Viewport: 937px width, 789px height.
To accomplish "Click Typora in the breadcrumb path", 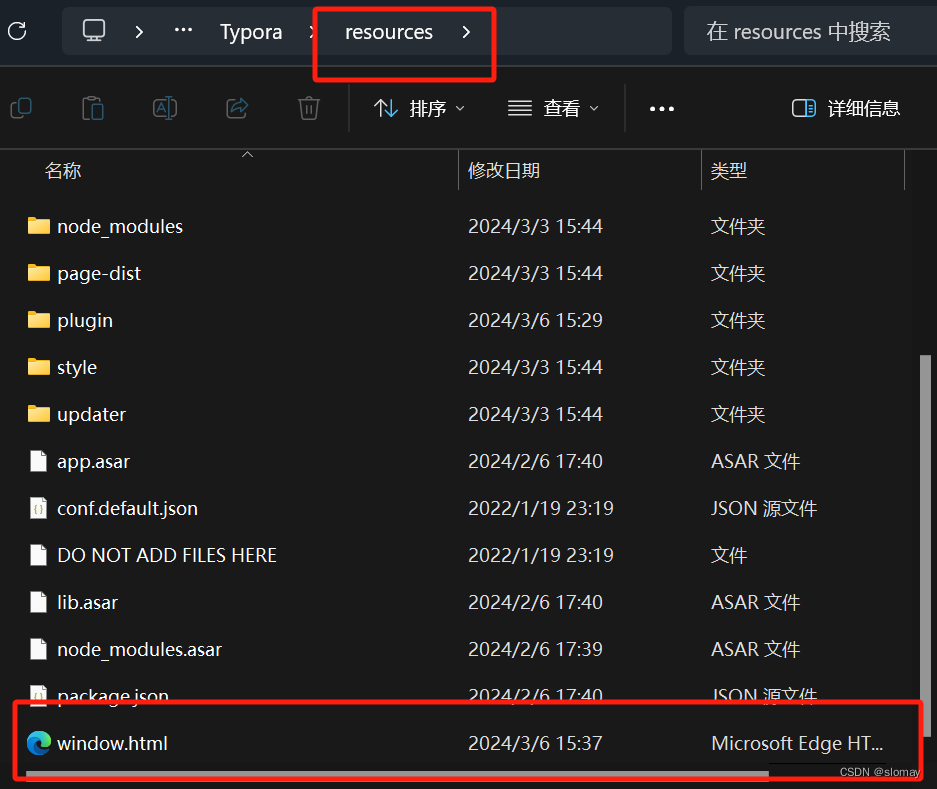I will point(250,31).
